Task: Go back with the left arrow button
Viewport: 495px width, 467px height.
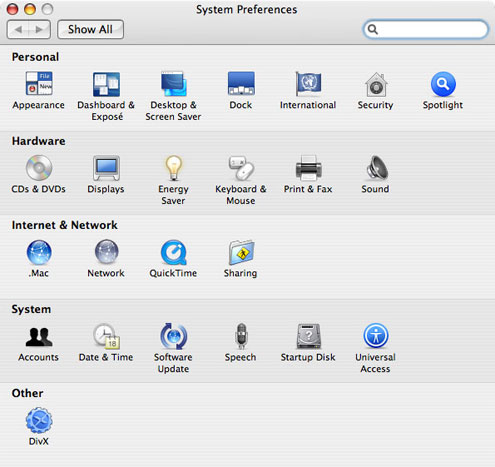Action: point(18,29)
